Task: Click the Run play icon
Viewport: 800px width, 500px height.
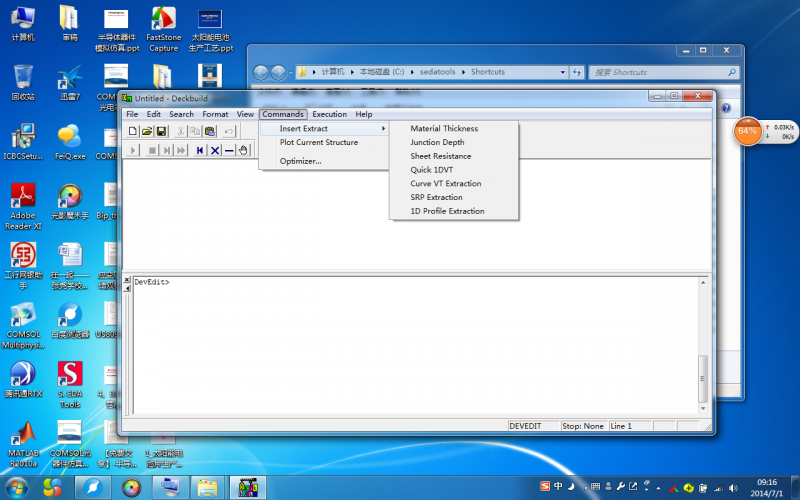Action: click(x=133, y=150)
